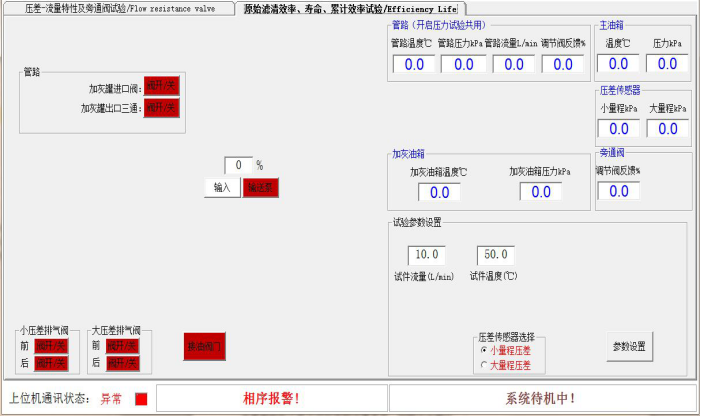
Task: Click the 旁通阀 group title
Action: [x=612, y=153]
